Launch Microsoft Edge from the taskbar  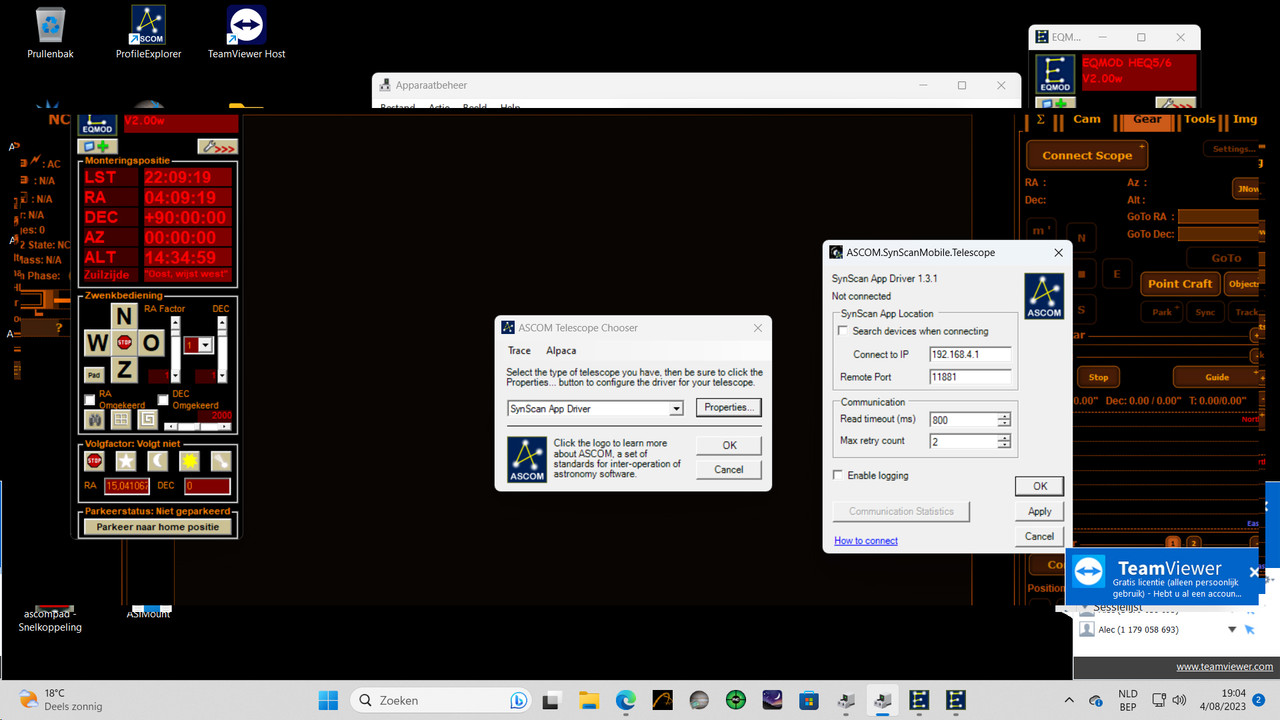626,700
